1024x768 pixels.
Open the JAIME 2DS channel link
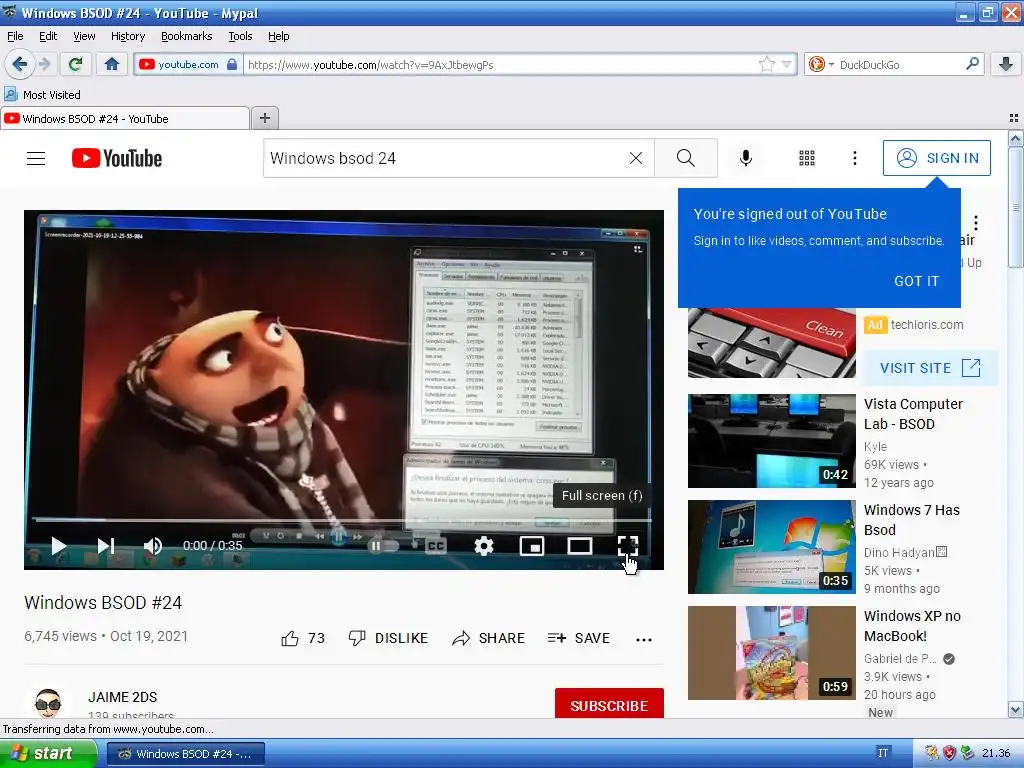click(x=123, y=697)
